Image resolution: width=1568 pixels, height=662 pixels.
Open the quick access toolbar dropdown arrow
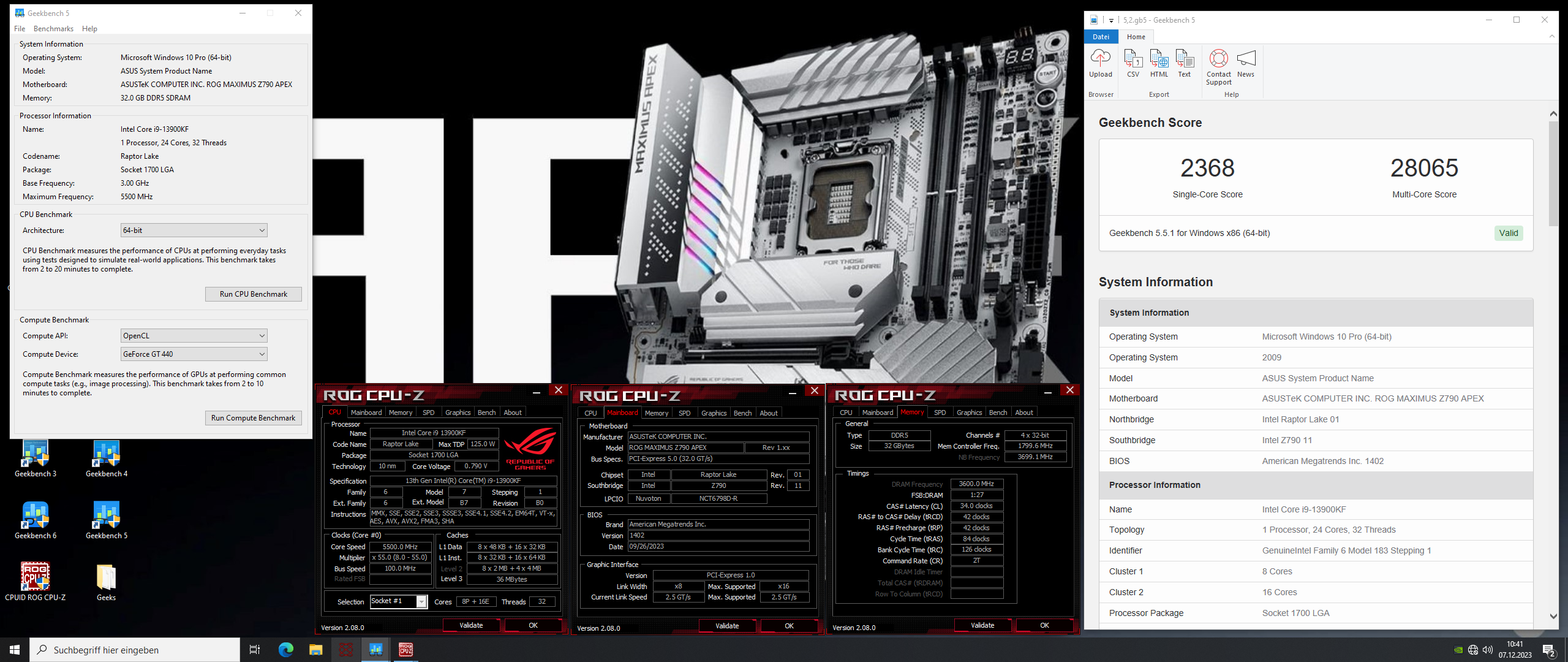(1111, 21)
